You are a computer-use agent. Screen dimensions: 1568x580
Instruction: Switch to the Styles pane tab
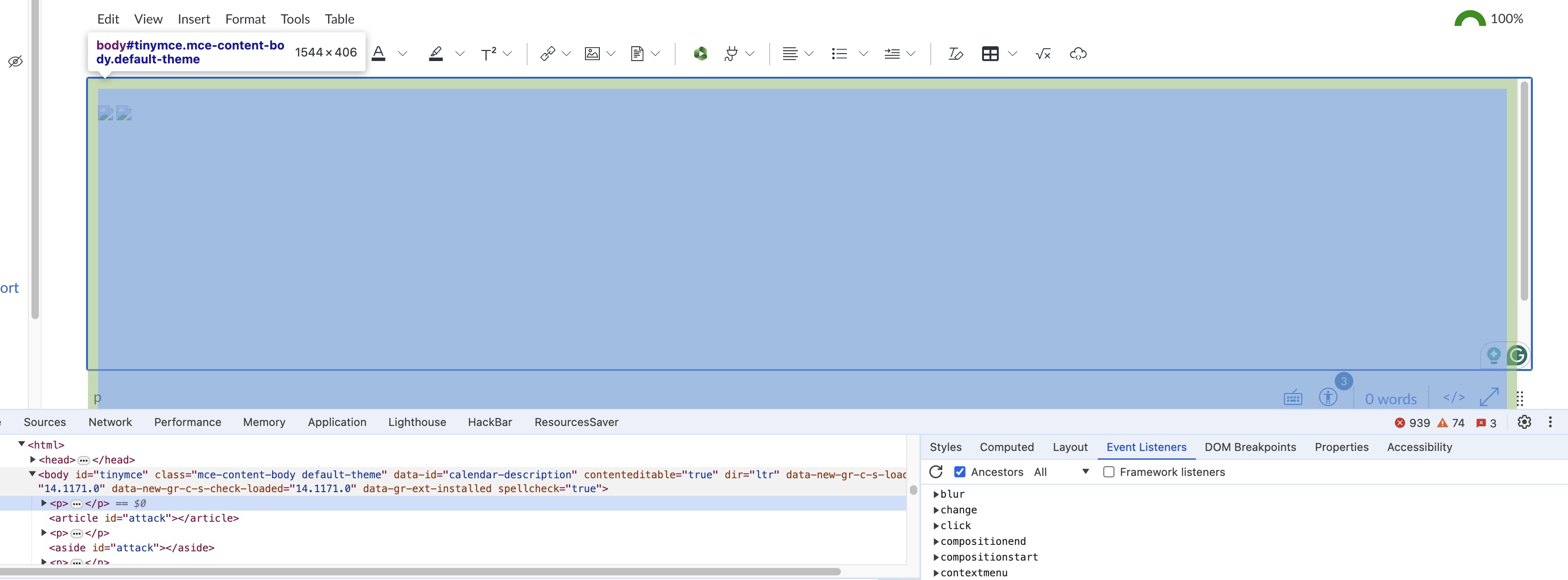946,447
